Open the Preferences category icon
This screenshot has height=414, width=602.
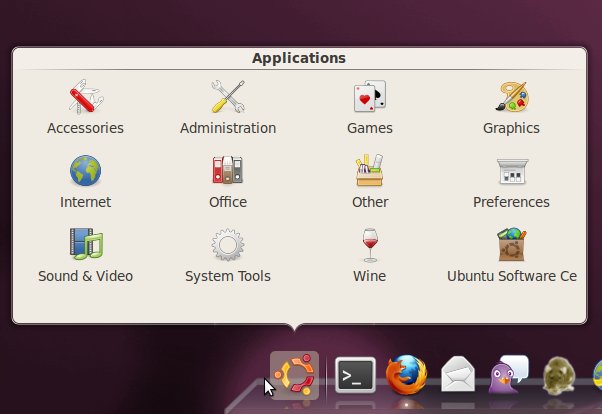(513, 171)
